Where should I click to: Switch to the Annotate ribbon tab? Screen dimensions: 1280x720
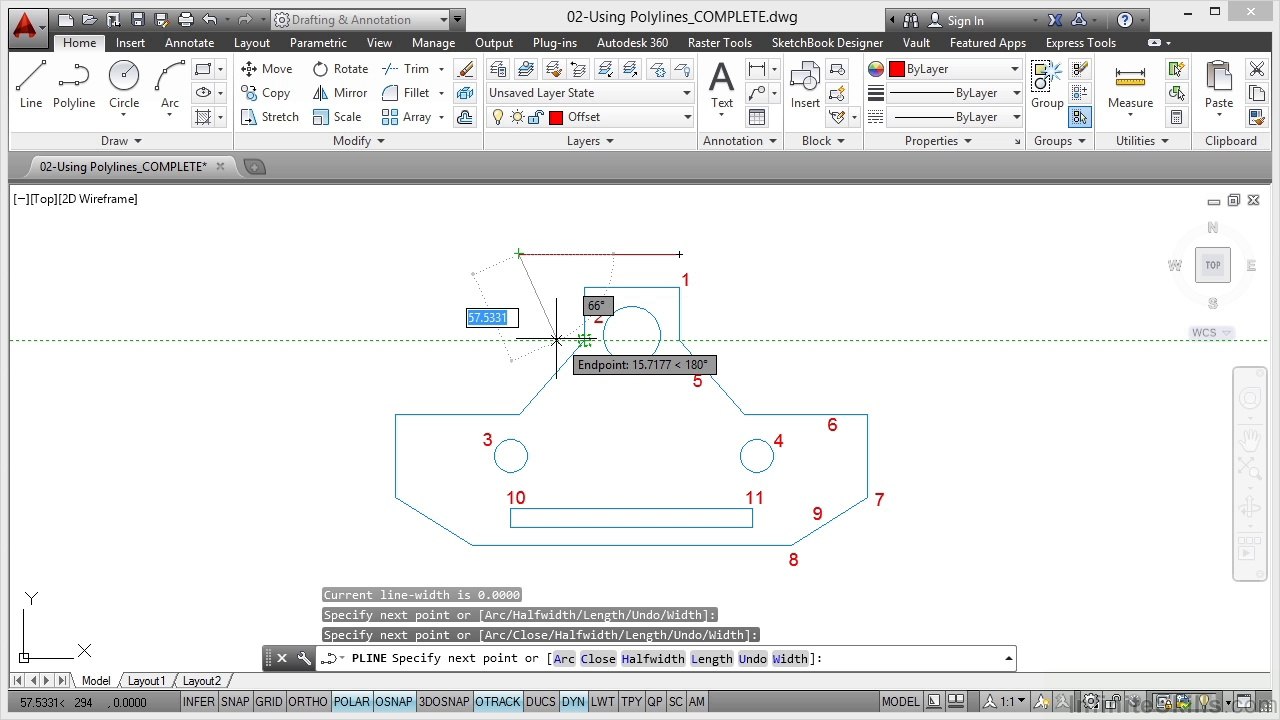190,43
